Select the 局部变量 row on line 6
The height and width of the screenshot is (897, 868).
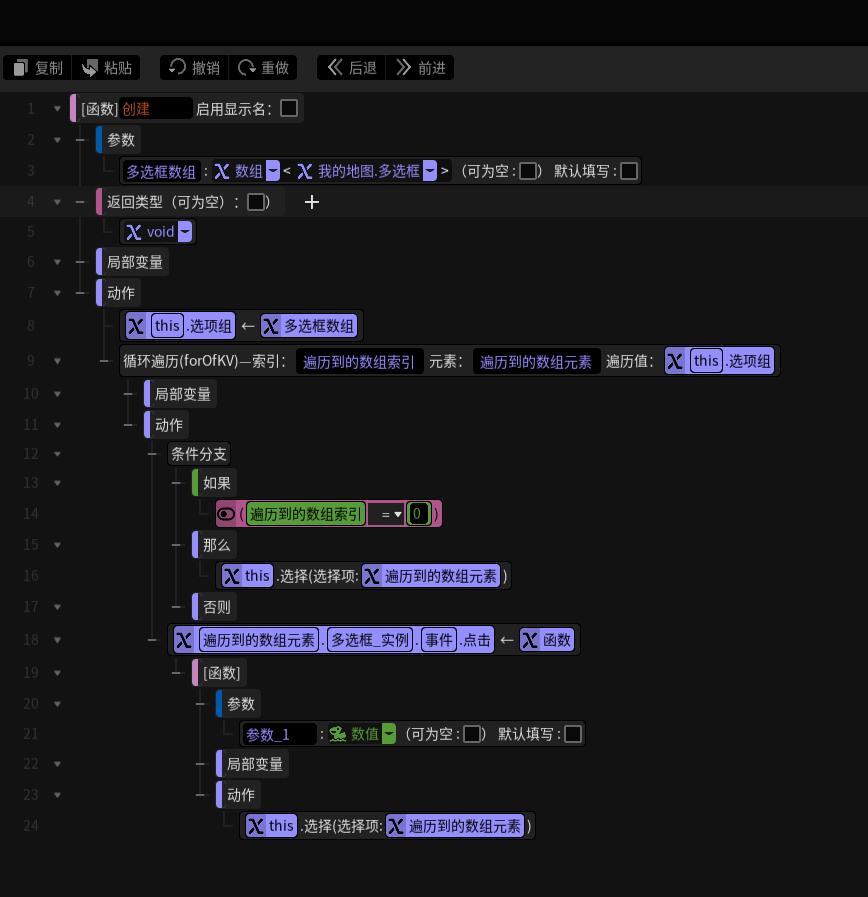tap(135, 262)
